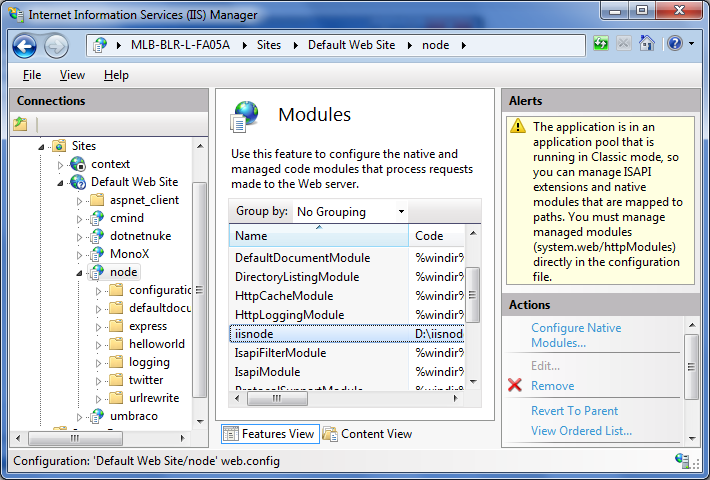This screenshot has height=480, width=710.
Task: Go back with the blue Back arrow
Action: 24,46
